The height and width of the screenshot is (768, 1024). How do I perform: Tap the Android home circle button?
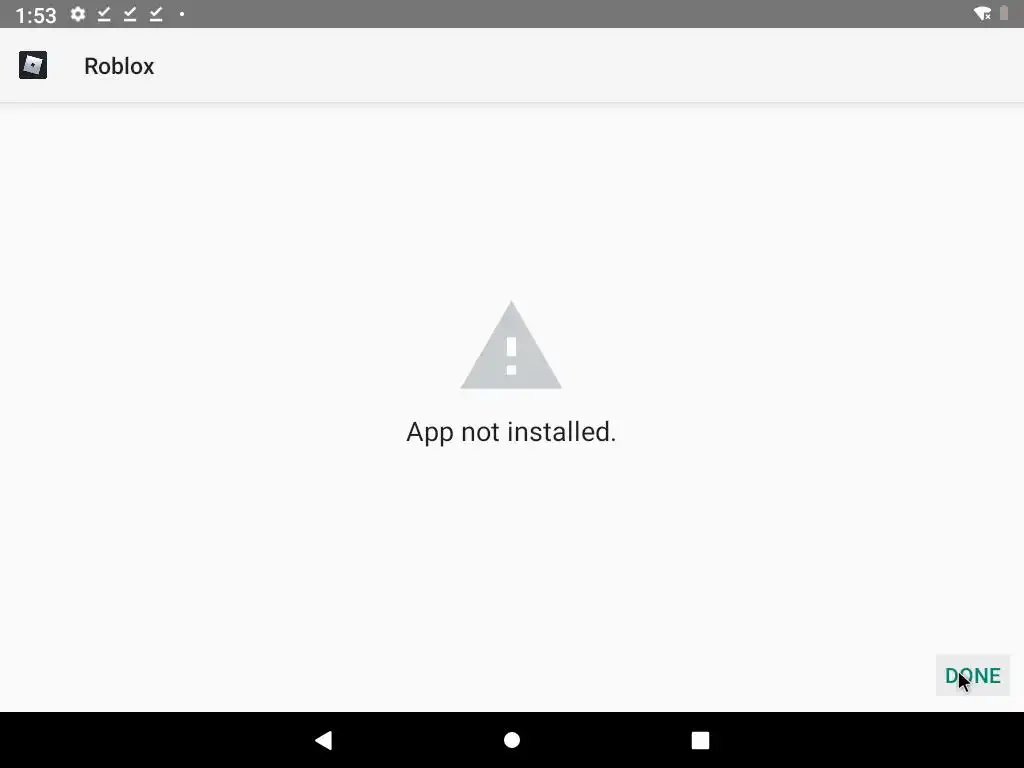[512, 740]
